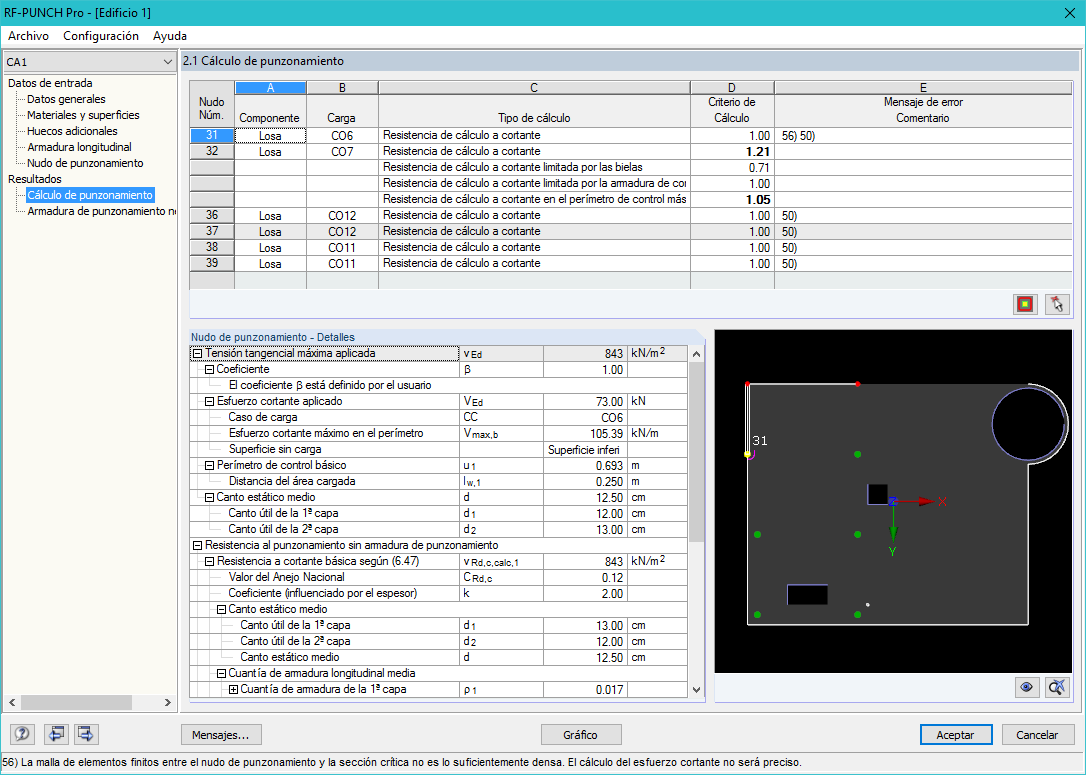Select node row 39 header
Screen dimensions: 1086x775
pyautogui.click(x=212, y=263)
